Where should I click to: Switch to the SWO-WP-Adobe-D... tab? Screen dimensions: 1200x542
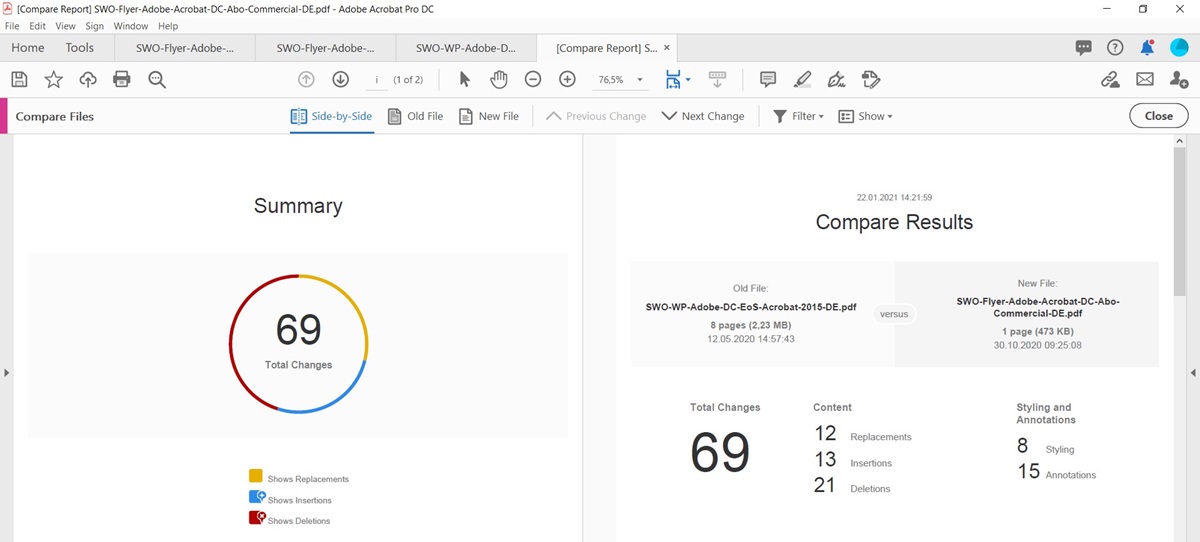tap(465, 48)
